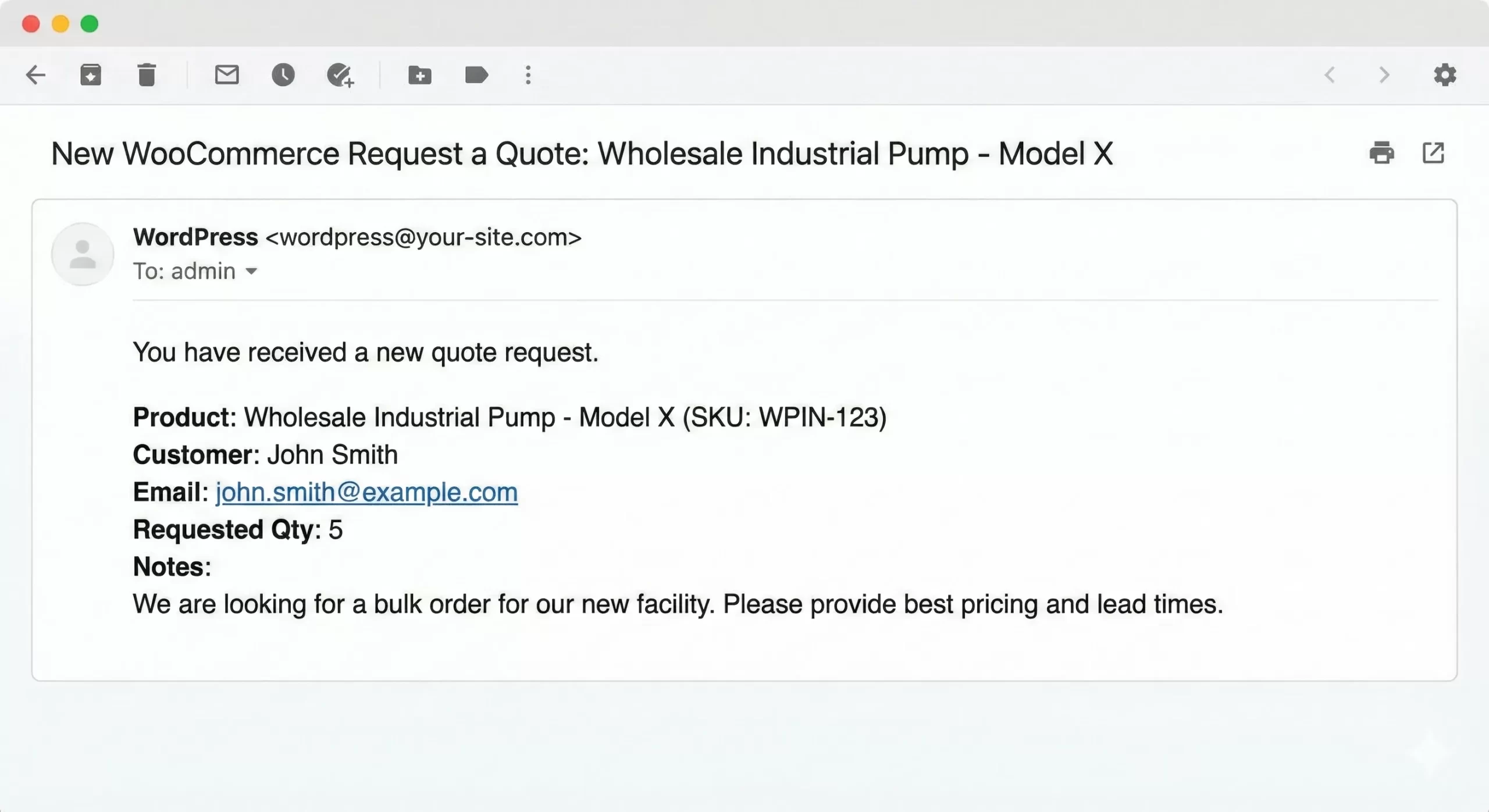Click the macOS green fullscreen button
Image resolution: width=1489 pixels, height=812 pixels.
[x=90, y=24]
